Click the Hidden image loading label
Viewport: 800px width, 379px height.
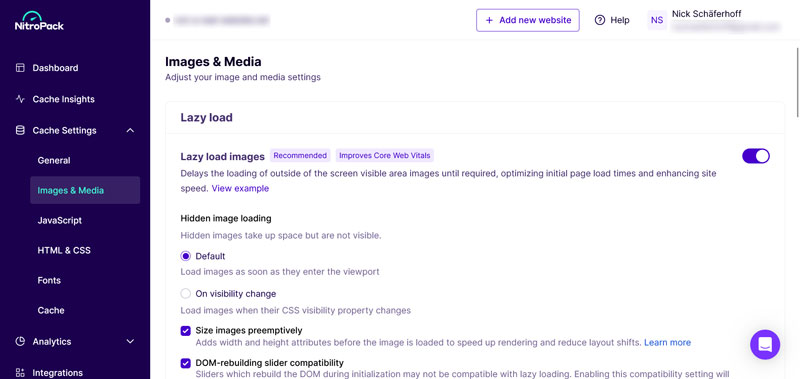(226, 218)
